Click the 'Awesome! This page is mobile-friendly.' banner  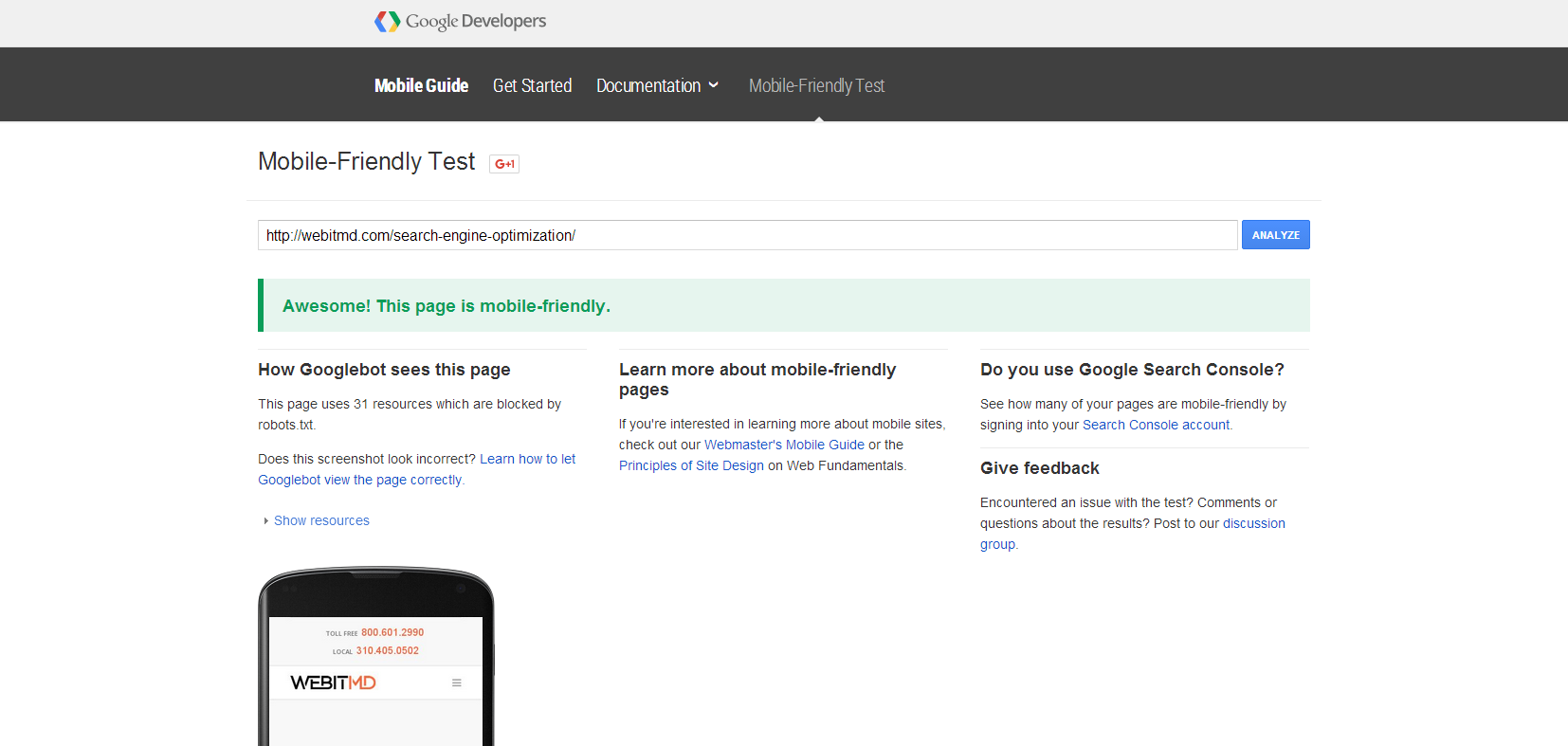click(x=784, y=305)
